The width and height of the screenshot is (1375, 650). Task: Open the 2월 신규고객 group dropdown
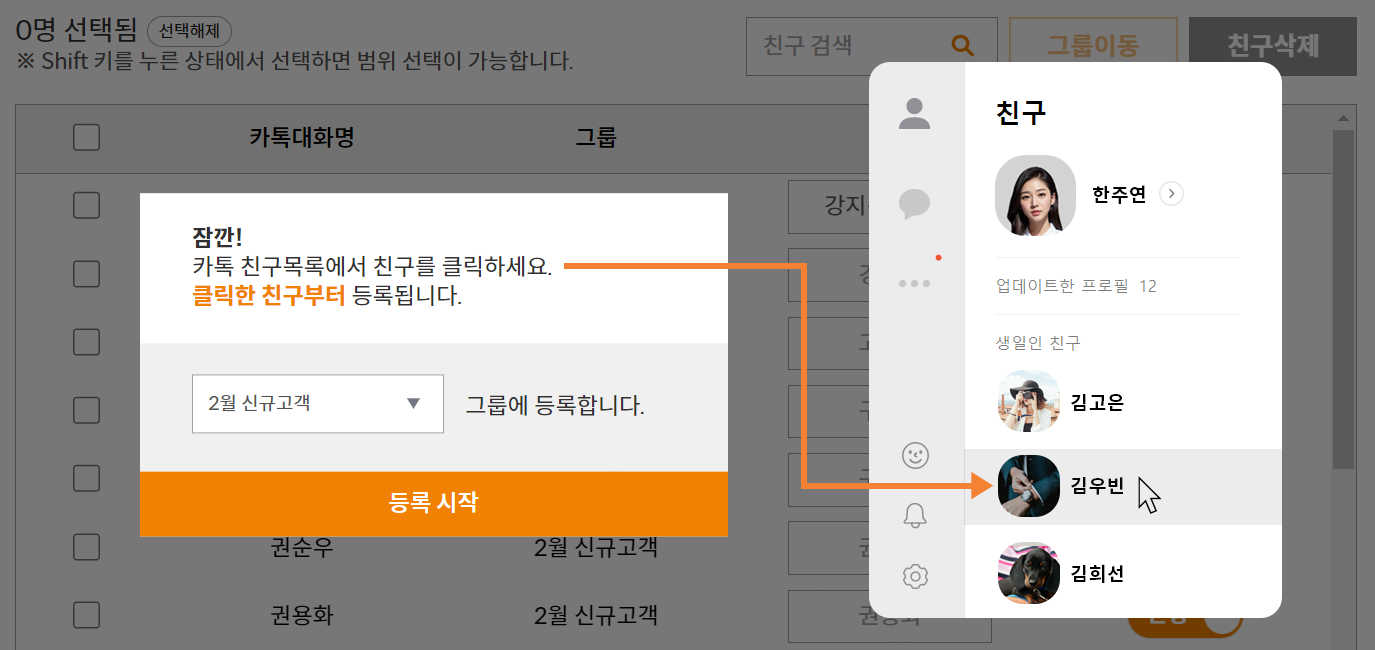click(317, 404)
